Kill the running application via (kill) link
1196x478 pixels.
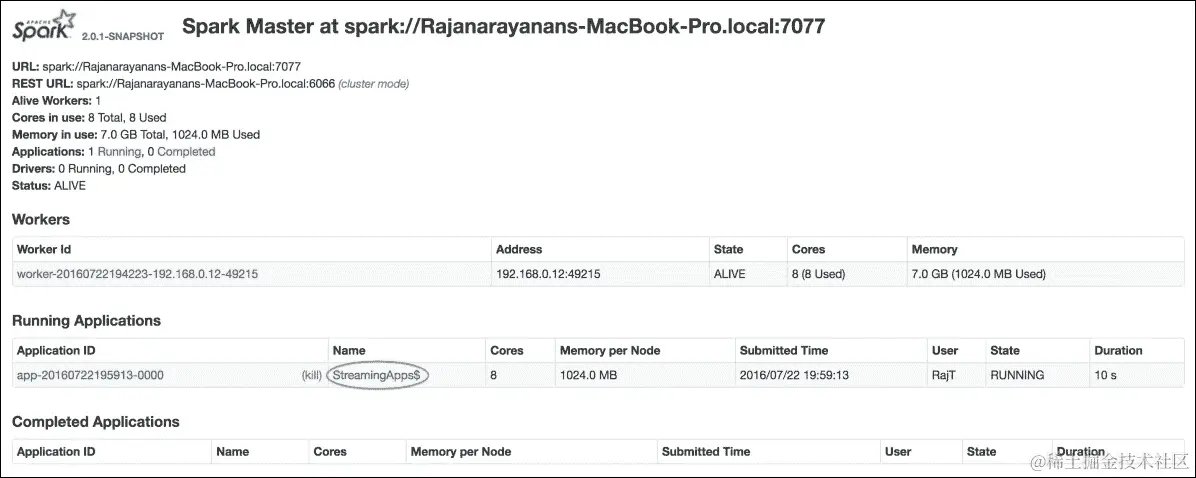click(x=311, y=375)
